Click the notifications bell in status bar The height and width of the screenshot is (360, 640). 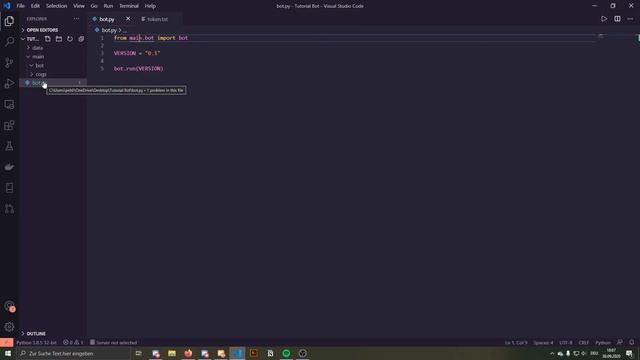click(631, 342)
